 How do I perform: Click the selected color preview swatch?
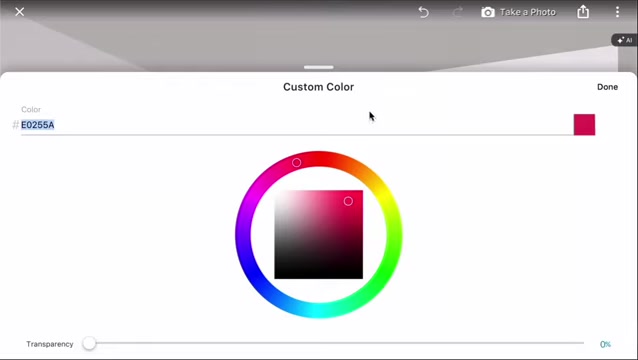pos(584,124)
